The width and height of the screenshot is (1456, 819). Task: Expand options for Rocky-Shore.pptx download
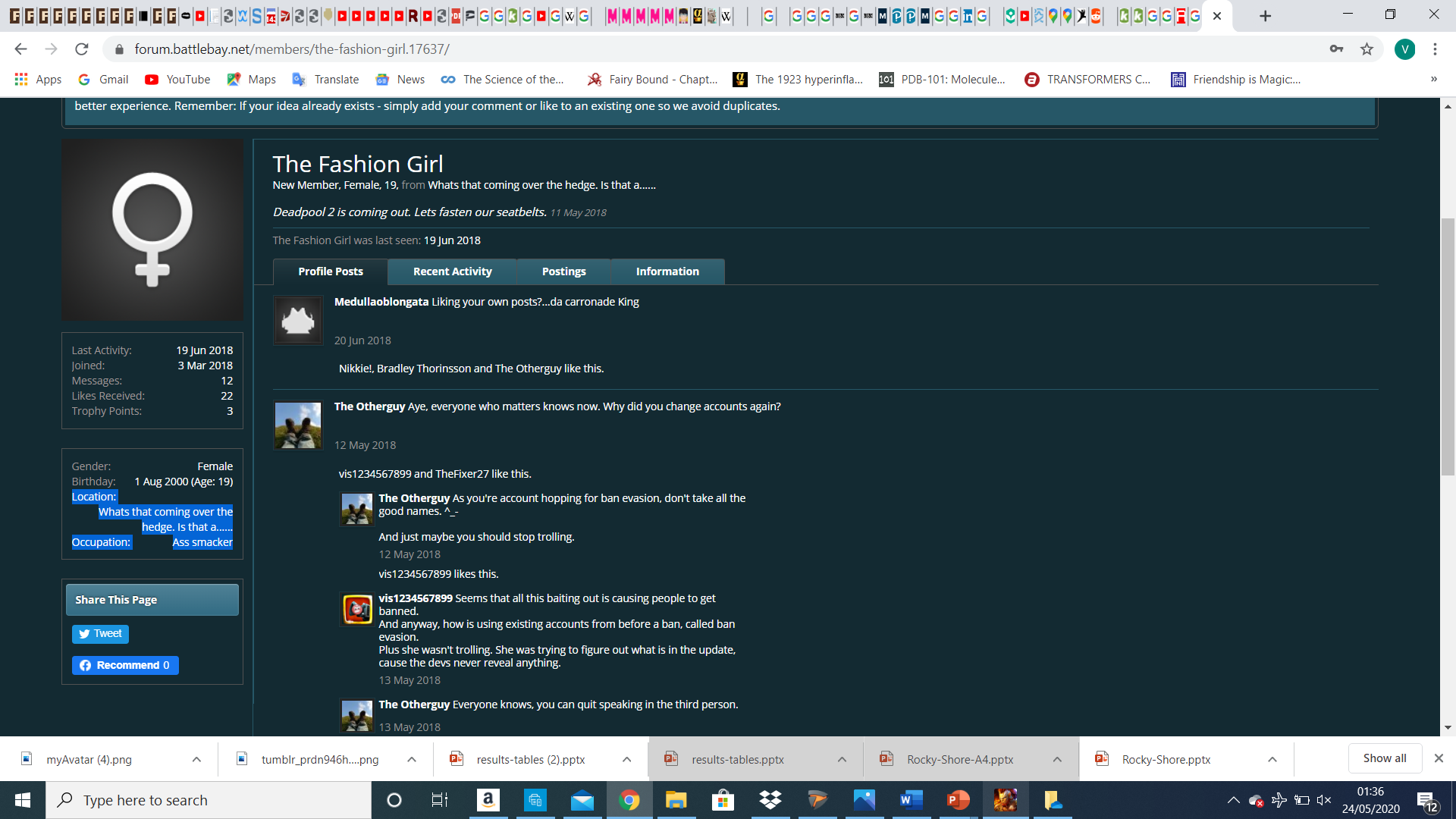tap(1272, 759)
